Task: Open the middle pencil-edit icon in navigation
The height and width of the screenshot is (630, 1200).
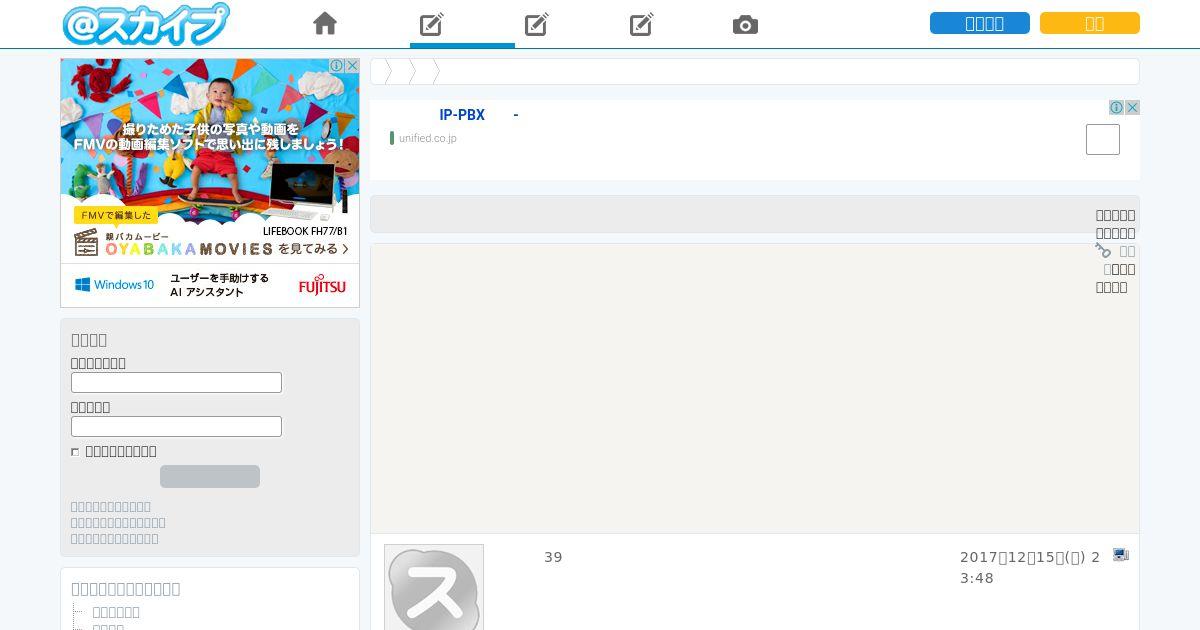Action: coord(537,24)
